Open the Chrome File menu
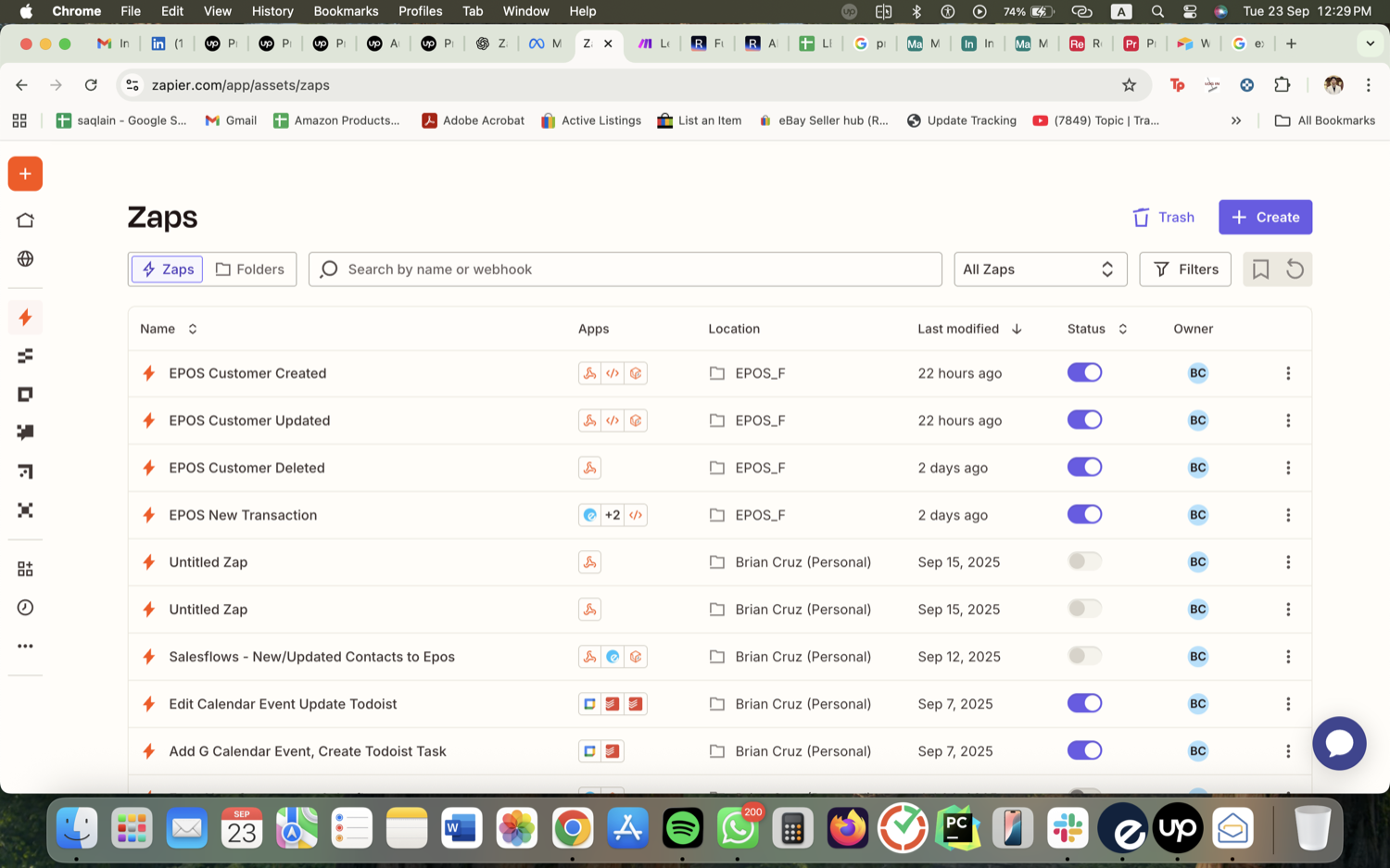The width and height of the screenshot is (1390, 868). (x=131, y=11)
